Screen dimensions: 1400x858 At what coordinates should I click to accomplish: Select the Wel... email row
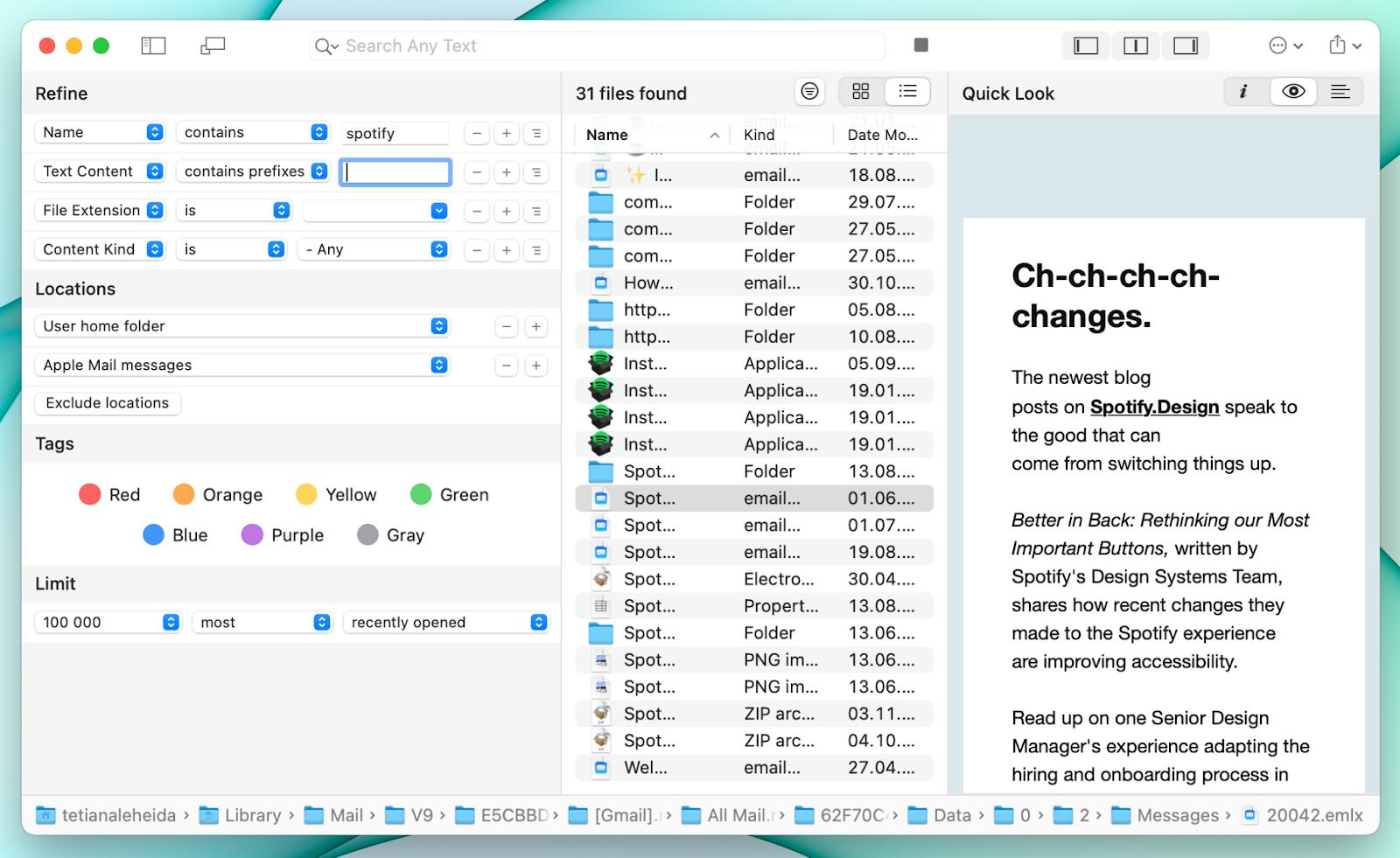point(754,768)
